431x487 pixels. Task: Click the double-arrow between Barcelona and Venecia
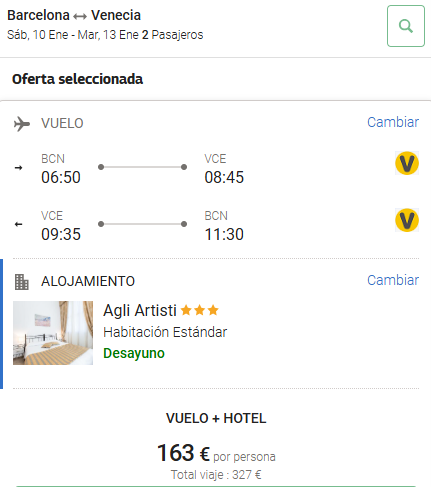point(80,16)
